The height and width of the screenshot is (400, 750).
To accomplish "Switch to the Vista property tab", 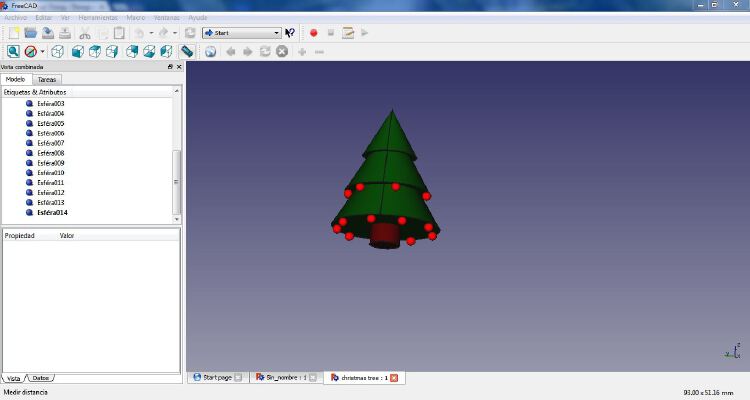I will (x=13, y=378).
